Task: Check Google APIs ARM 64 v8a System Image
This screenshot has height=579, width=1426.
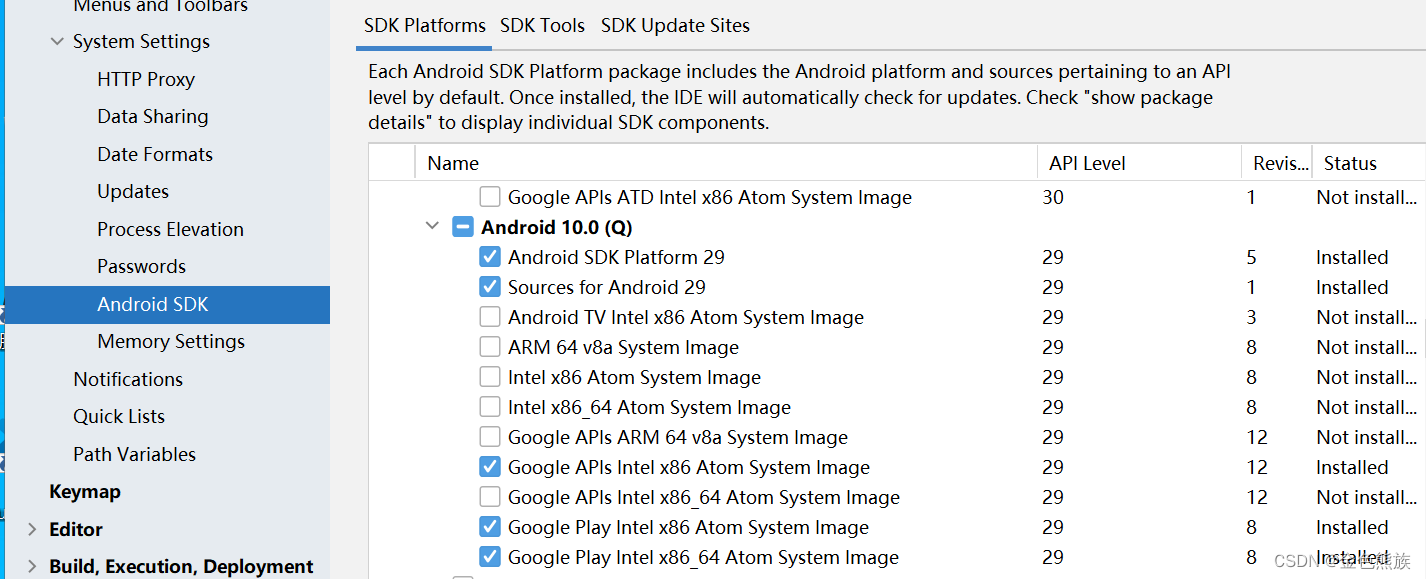Action: 490,437
